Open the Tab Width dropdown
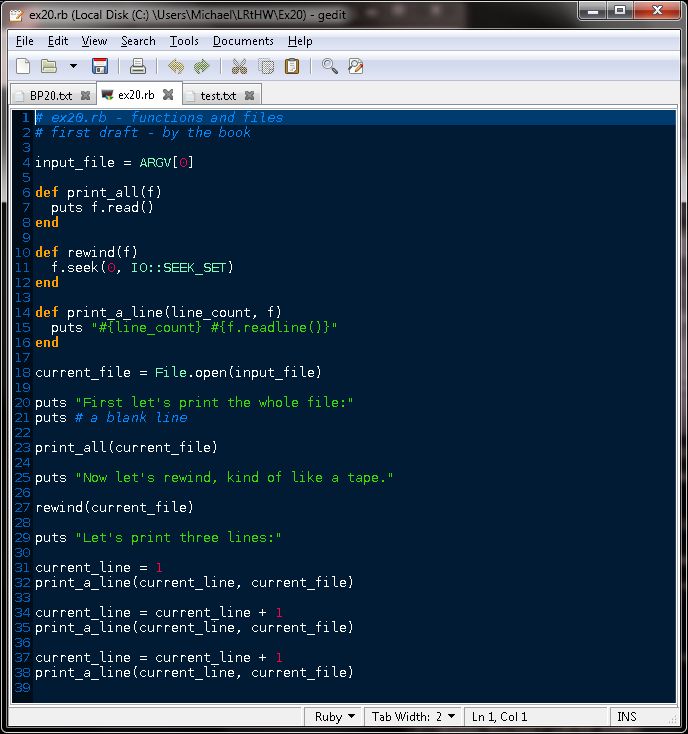Viewport: 688px width, 734px height. tap(413, 717)
